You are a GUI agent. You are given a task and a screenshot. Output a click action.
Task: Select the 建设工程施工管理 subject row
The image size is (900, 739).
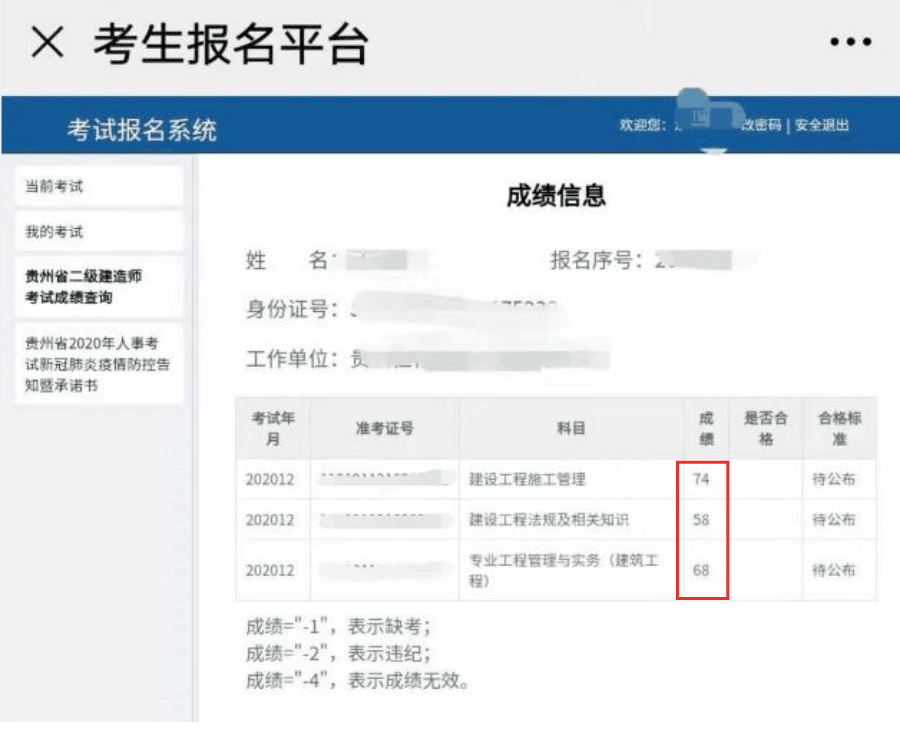point(556,479)
